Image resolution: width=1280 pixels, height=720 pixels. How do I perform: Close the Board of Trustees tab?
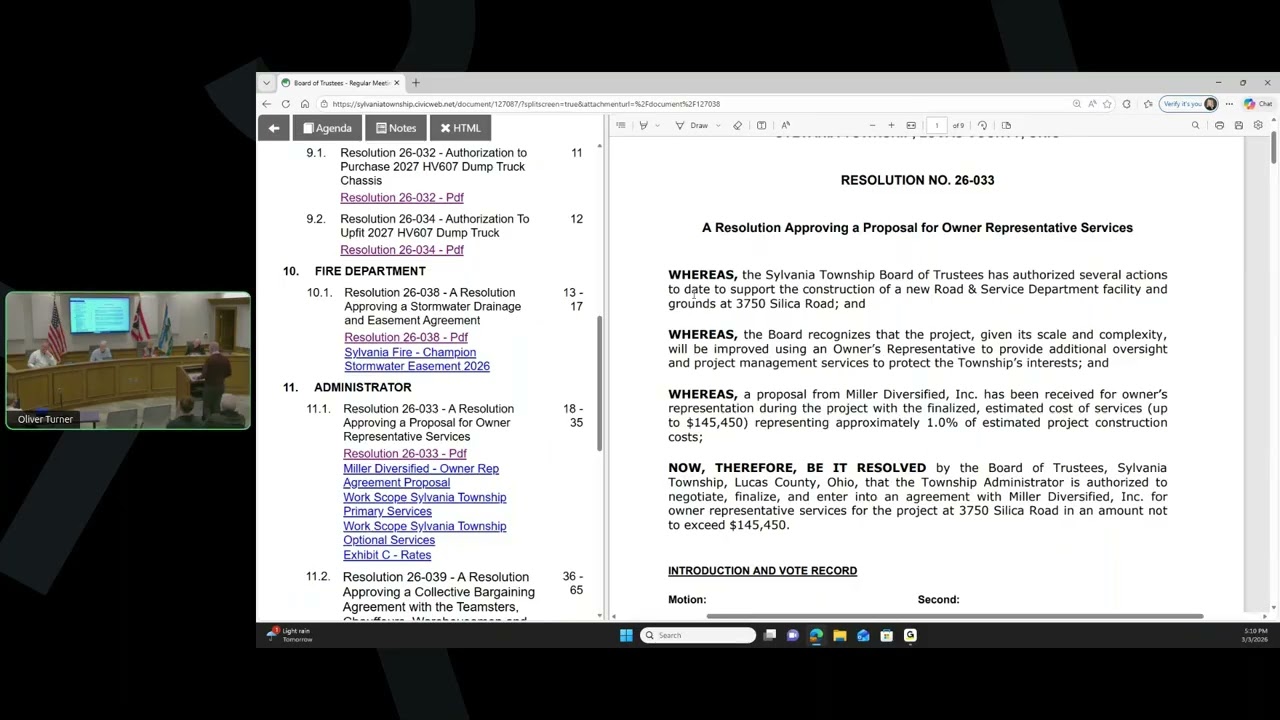point(397,83)
